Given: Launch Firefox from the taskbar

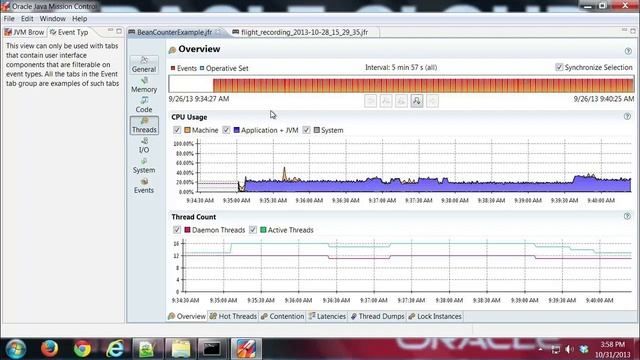Looking at the screenshot, I should [x=49, y=349].
